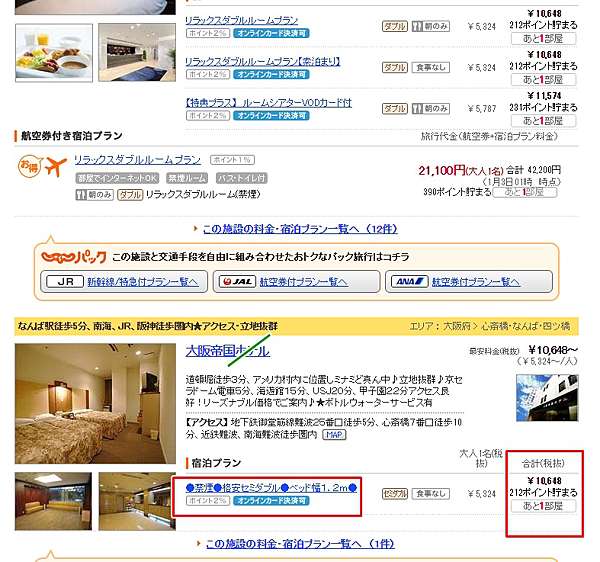Open この施設の料金・宿泊プラン一覧へ (12件) link
Viewport: 600px width, 562px height.
click(x=300, y=229)
